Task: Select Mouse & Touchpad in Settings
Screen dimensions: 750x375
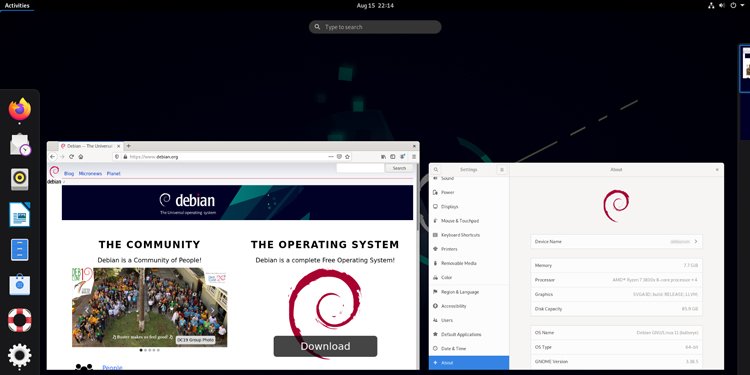Action: pos(469,221)
